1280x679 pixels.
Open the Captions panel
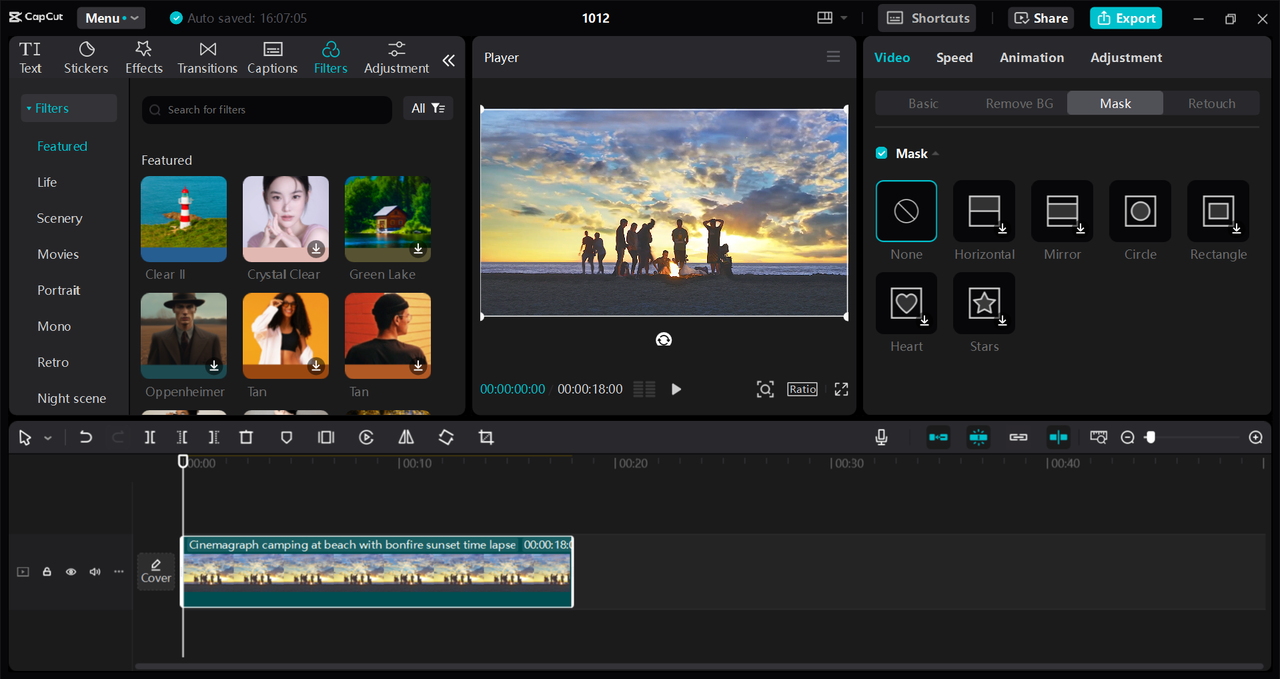272,58
